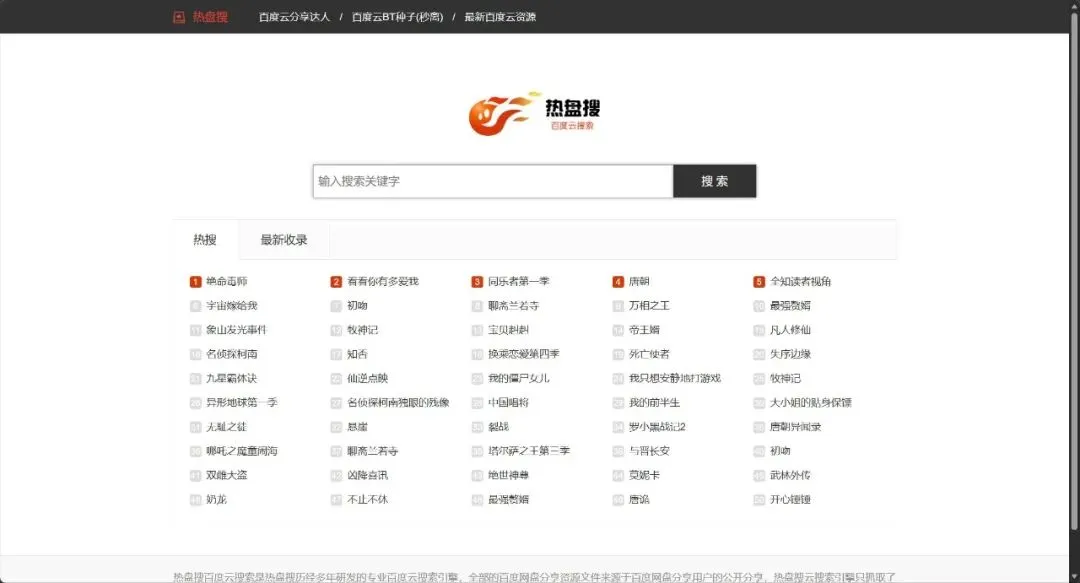Select the 仙逆点映 entry
Viewport: 1080px width, 583px height.
[368, 378]
